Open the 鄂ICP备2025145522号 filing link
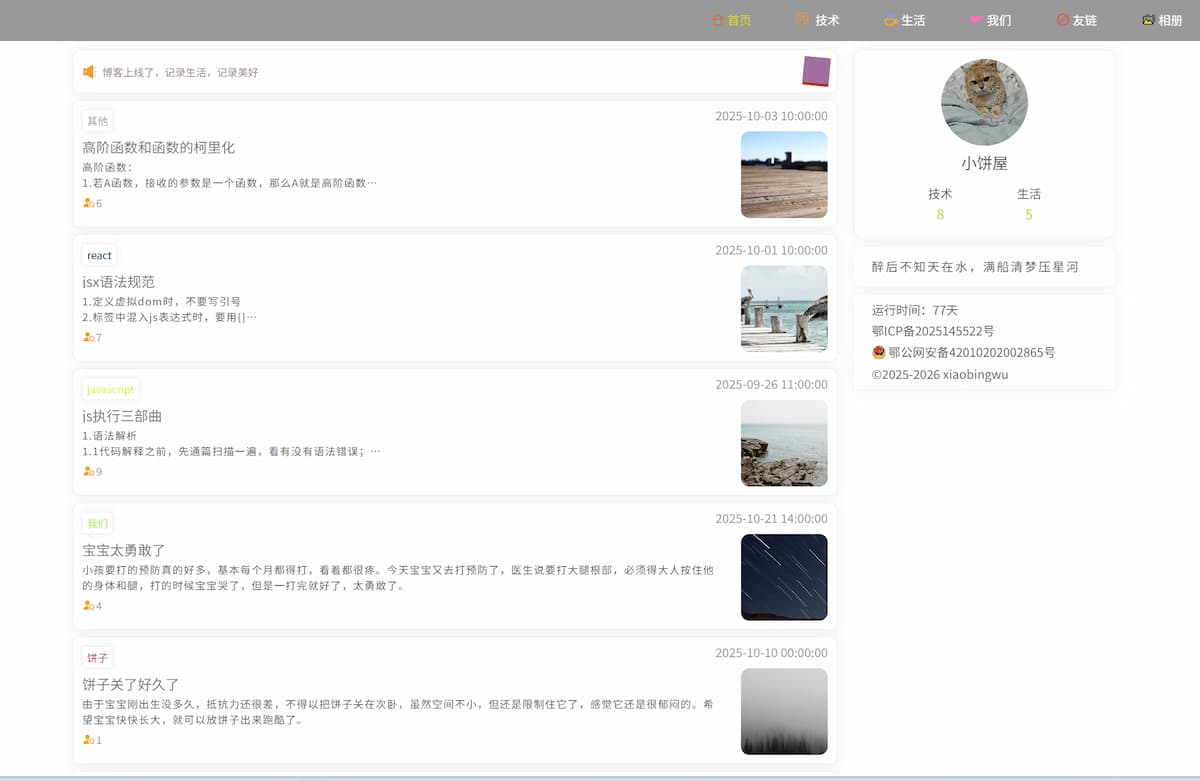The image size is (1200, 781). (932, 331)
